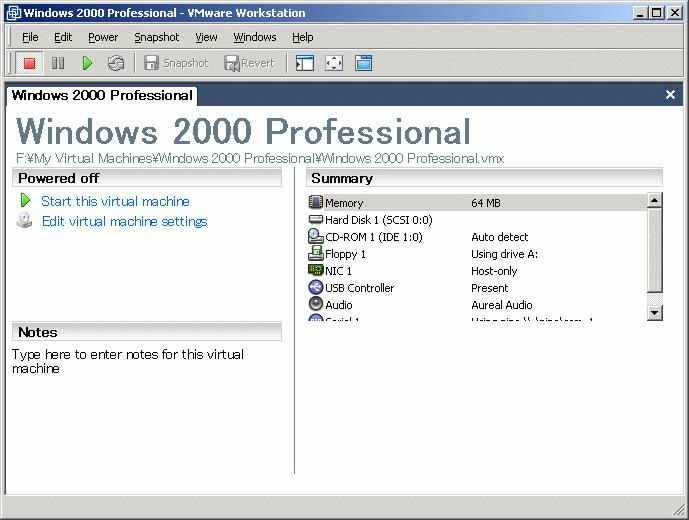This screenshot has width=689, height=520.
Task: Select the Windows 2000 Professional tab
Action: click(102, 95)
